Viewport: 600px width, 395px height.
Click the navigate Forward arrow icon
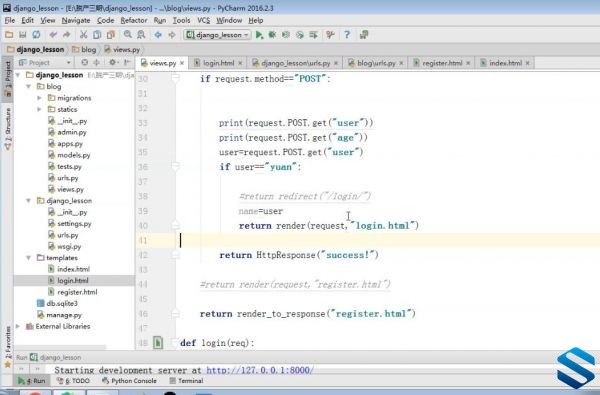(x=171, y=35)
